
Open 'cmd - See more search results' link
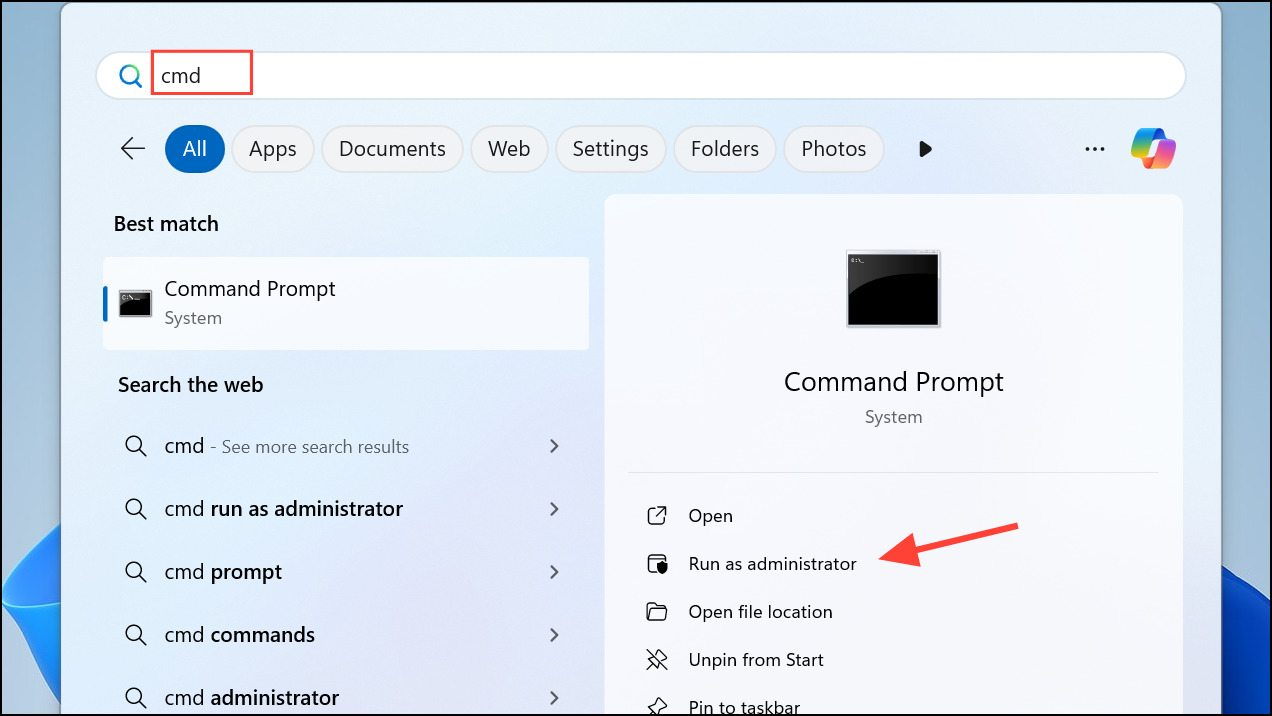pos(286,446)
